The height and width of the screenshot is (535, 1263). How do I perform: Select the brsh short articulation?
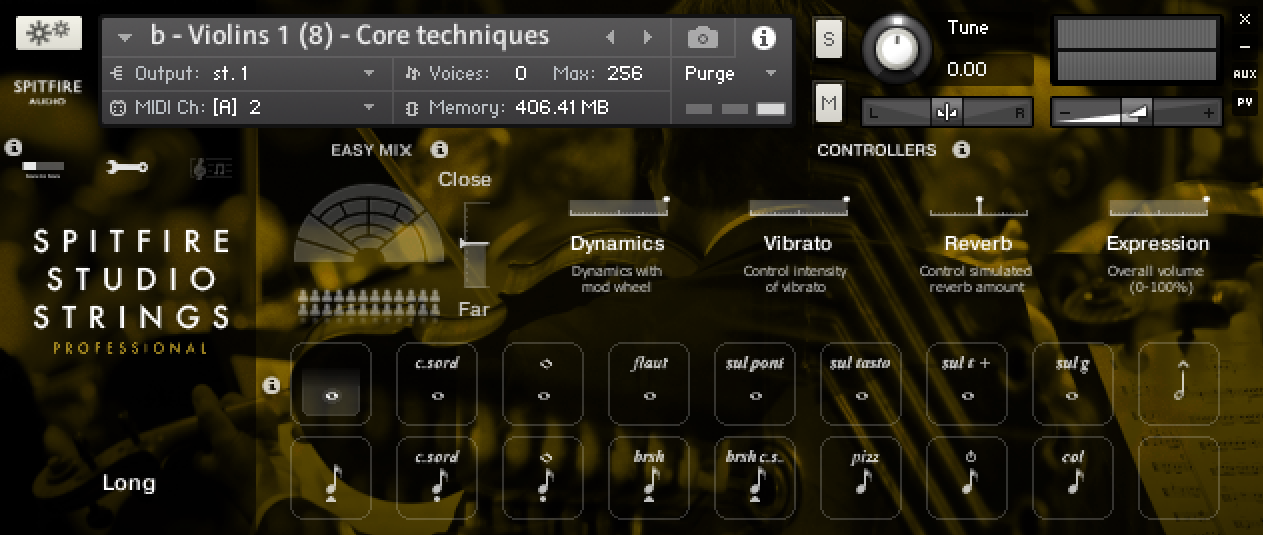[x=649, y=478]
